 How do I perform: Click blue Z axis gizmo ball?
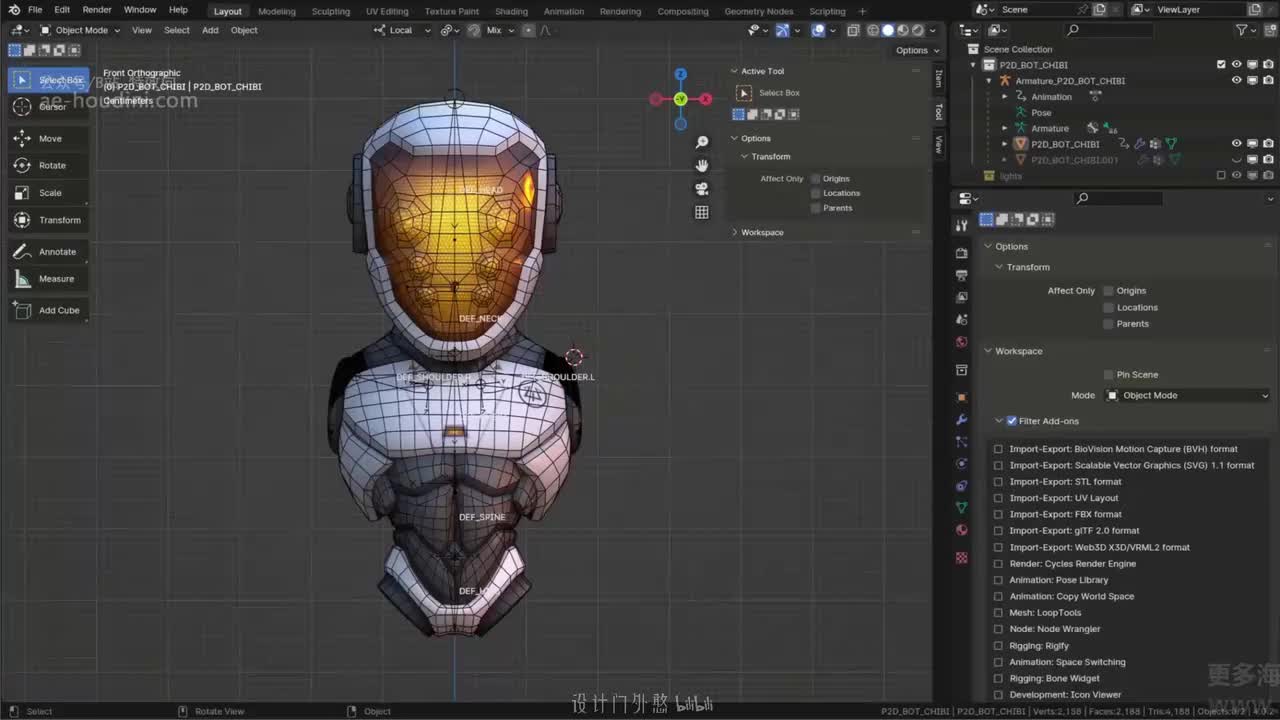(x=680, y=74)
